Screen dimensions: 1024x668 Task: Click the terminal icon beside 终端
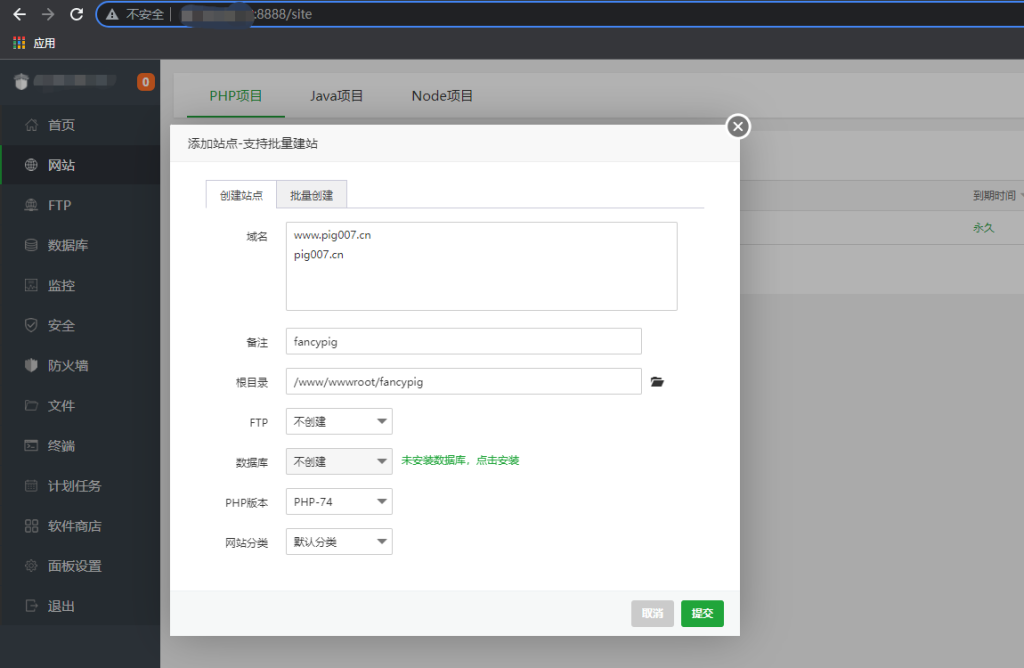click(x=31, y=445)
